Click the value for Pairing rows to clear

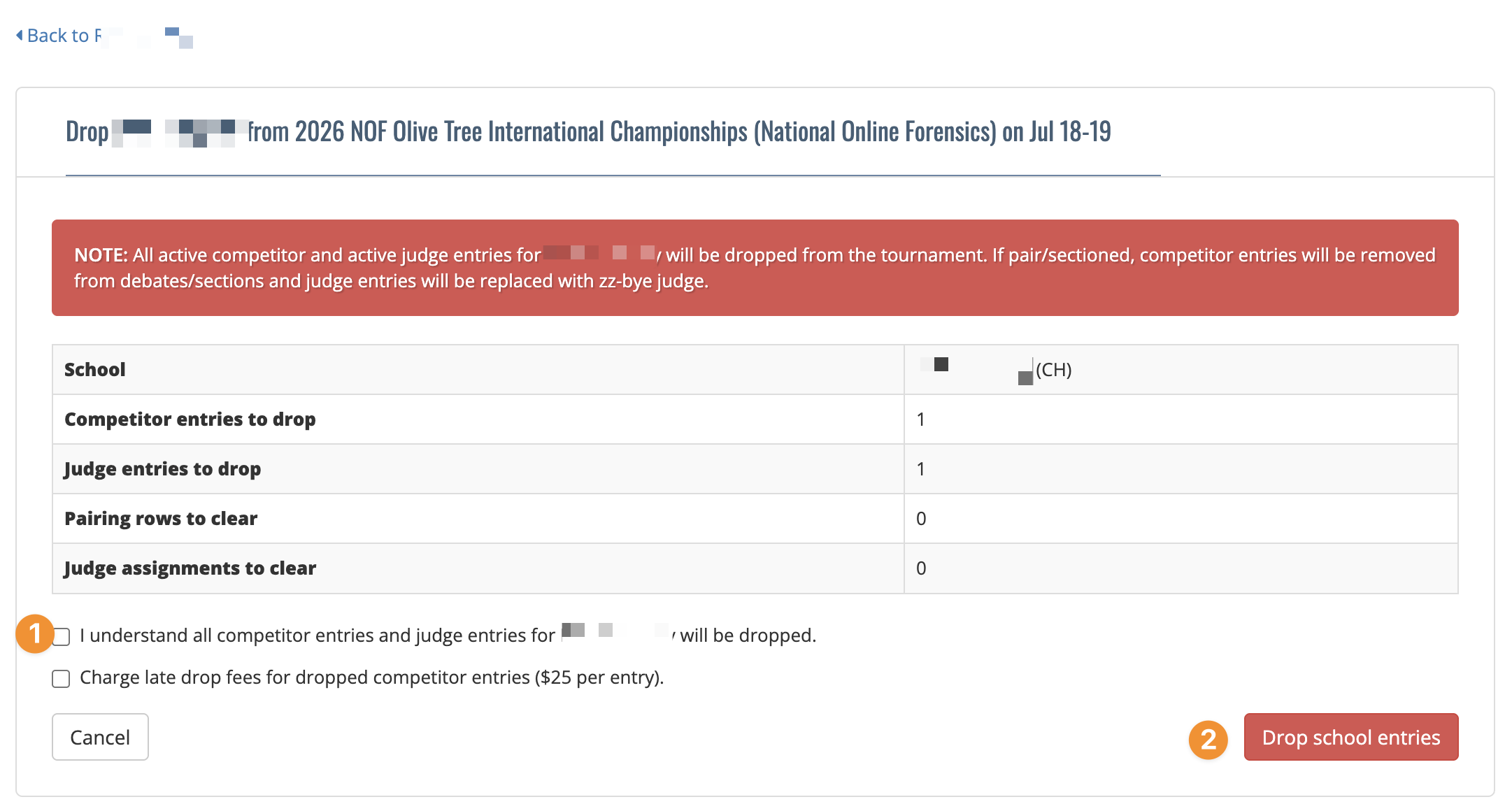click(921, 519)
